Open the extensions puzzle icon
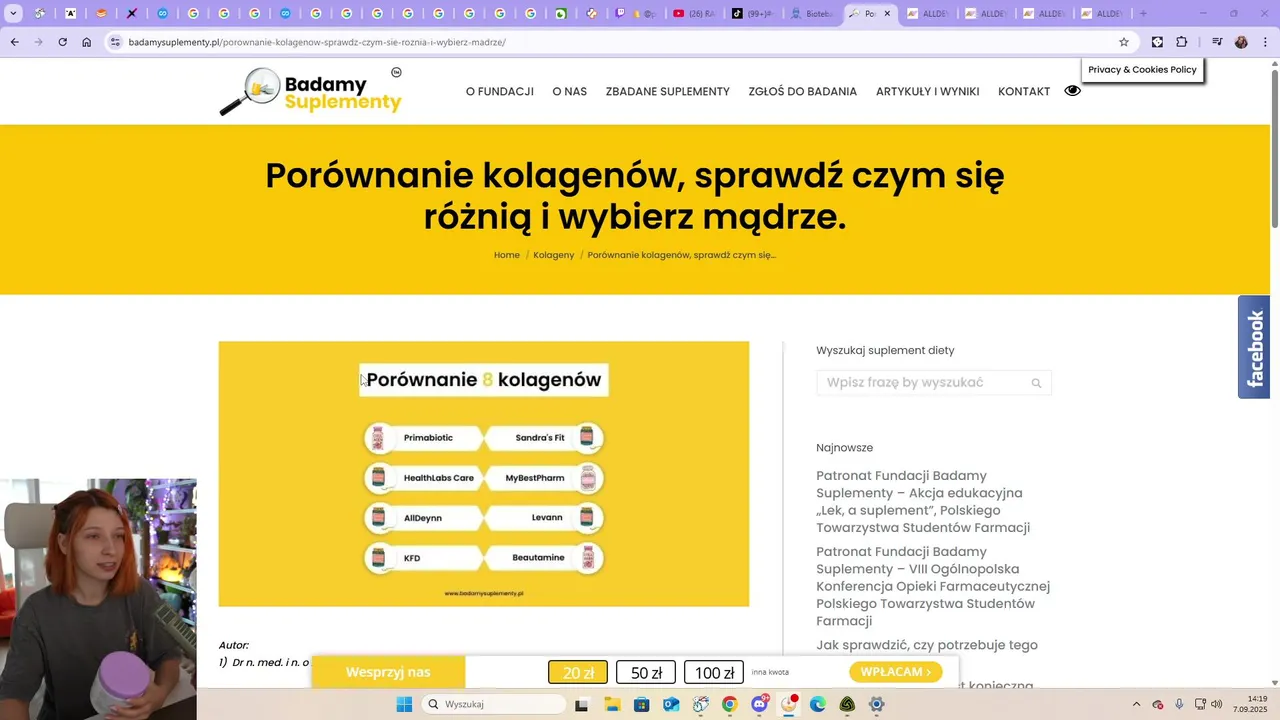 coord(1182,42)
